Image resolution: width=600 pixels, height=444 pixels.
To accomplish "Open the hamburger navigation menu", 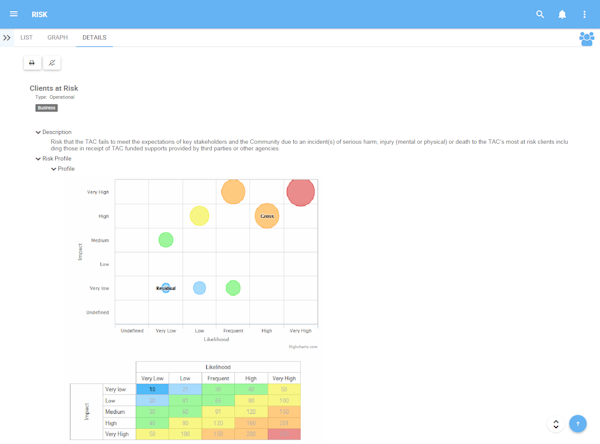I will [x=13, y=14].
